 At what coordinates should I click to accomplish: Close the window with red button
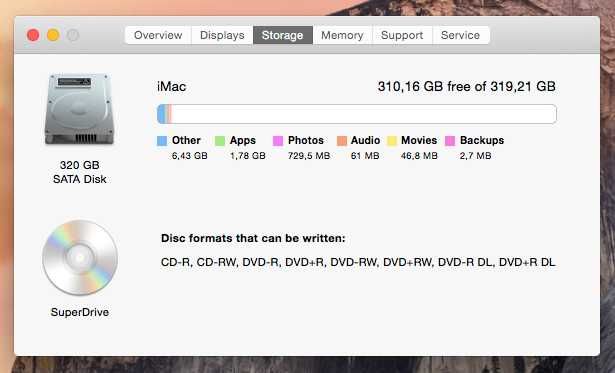pos(33,35)
